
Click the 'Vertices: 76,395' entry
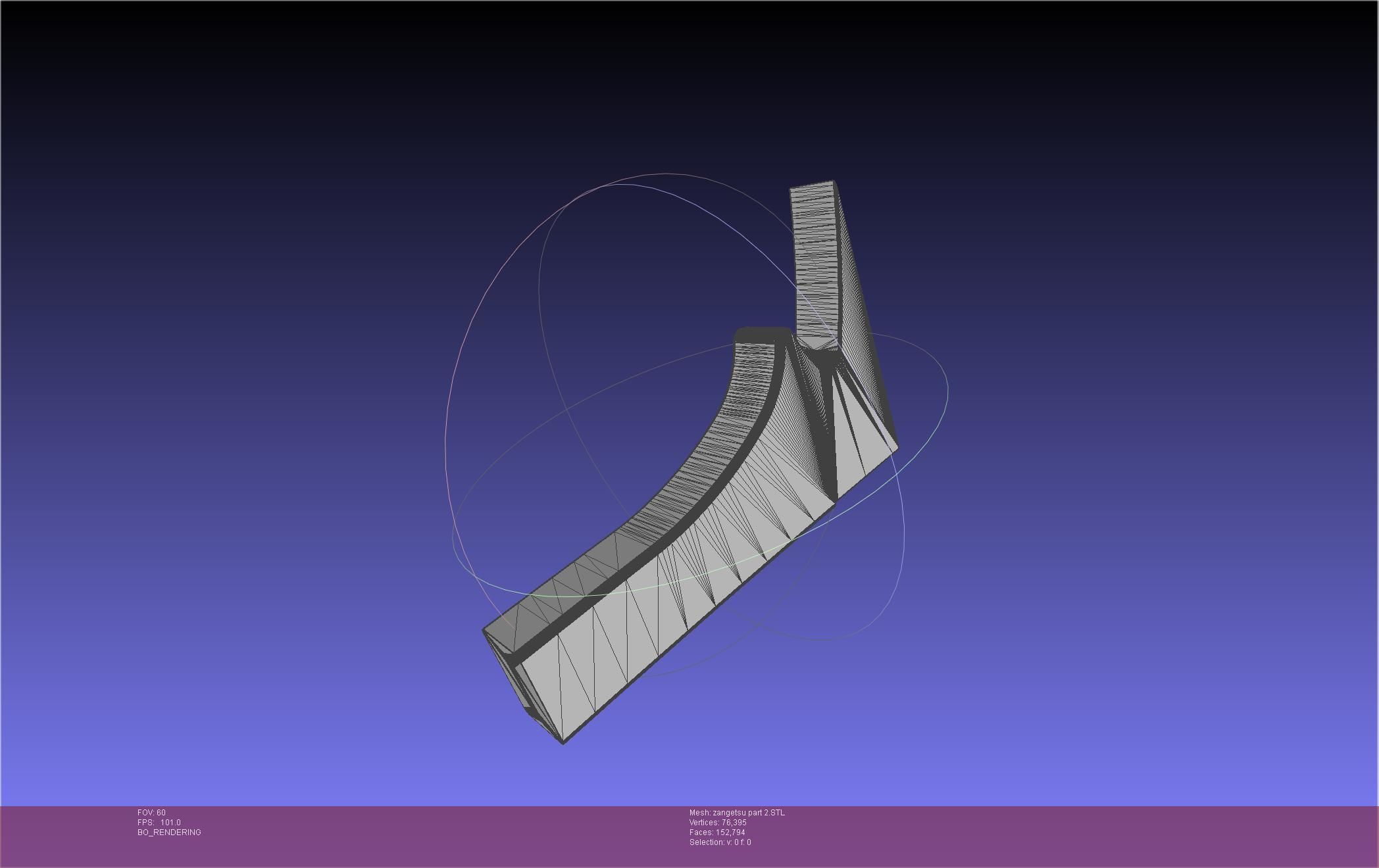pyautogui.click(x=718, y=823)
